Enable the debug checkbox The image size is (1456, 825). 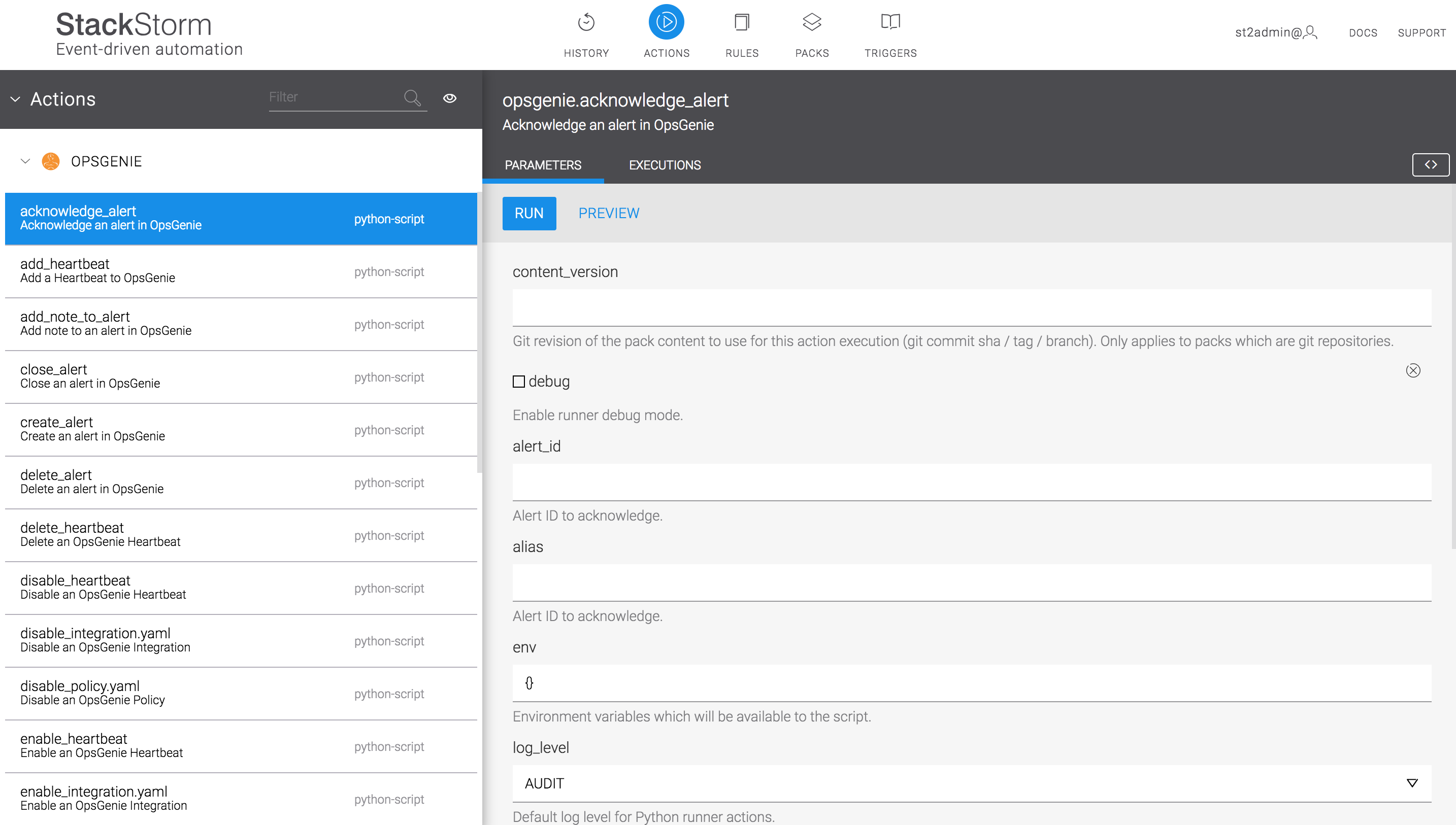(518, 382)
